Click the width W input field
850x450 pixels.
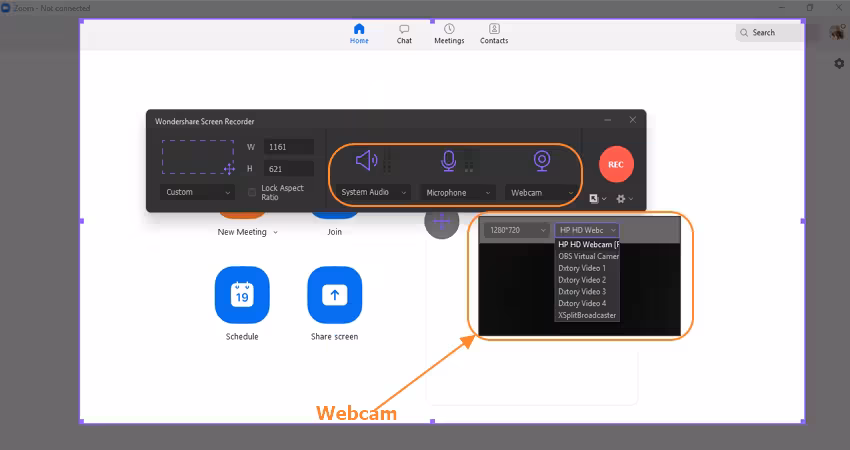[x=288, y=147]
